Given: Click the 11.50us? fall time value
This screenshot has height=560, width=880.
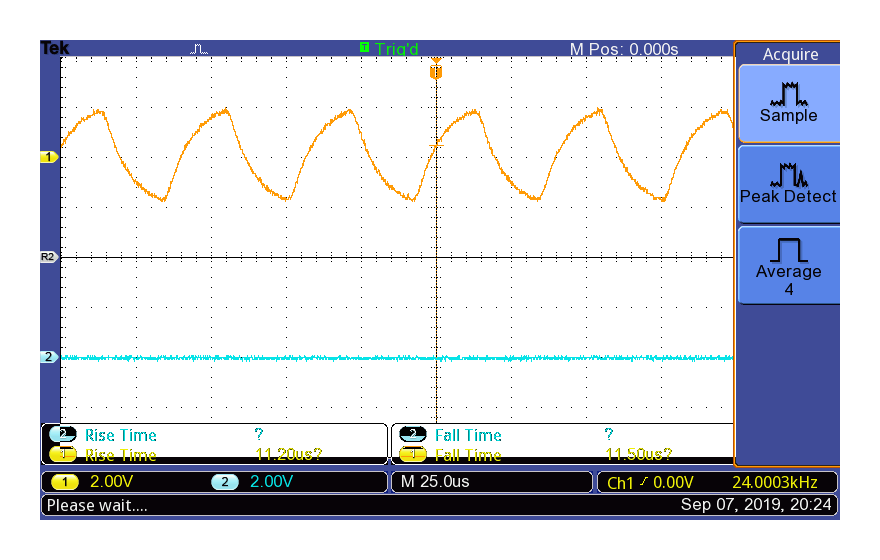Looking at the screenshot, I should (638, 453).
